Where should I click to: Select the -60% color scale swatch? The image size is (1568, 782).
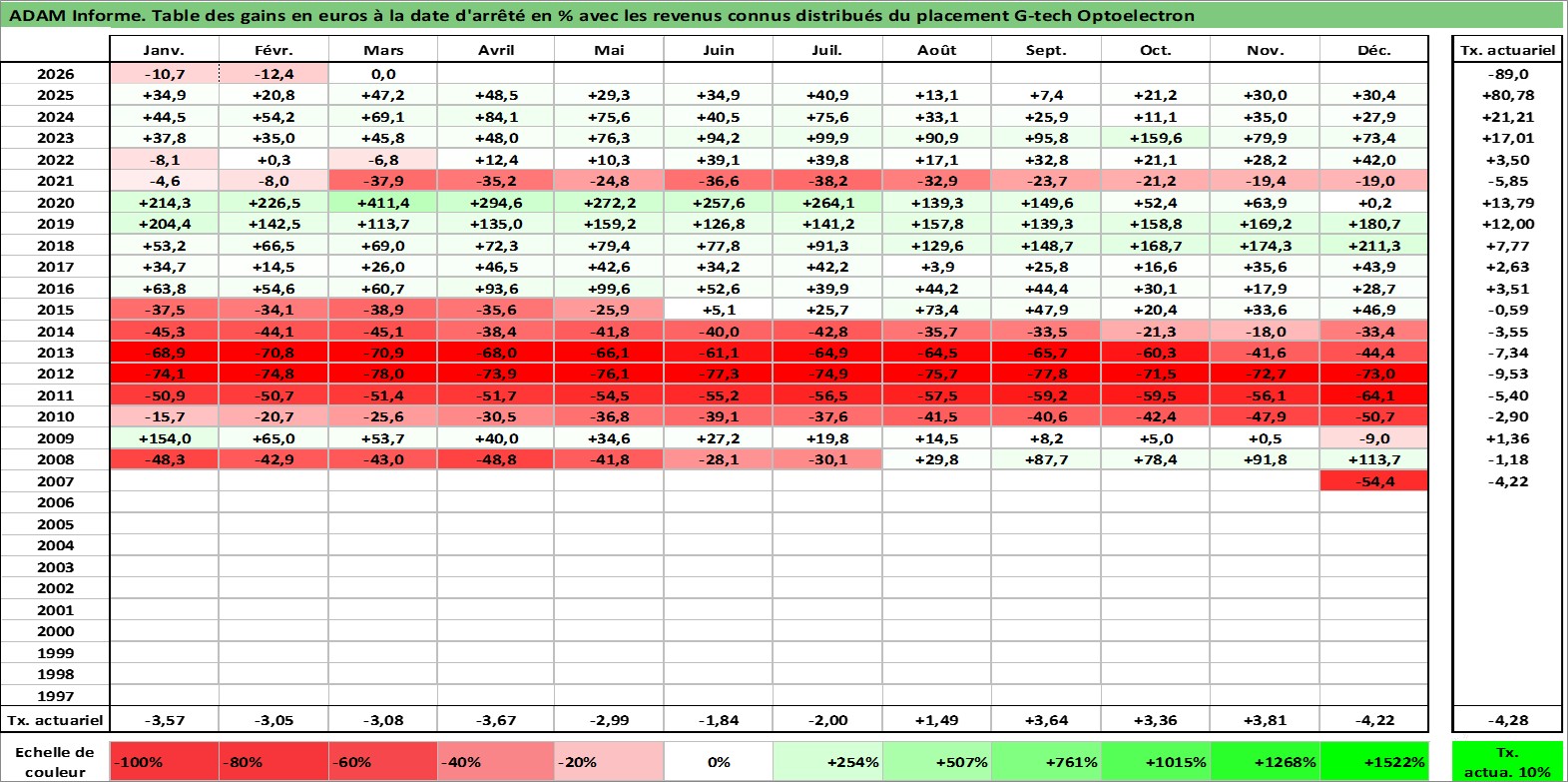tap(383, 762)
